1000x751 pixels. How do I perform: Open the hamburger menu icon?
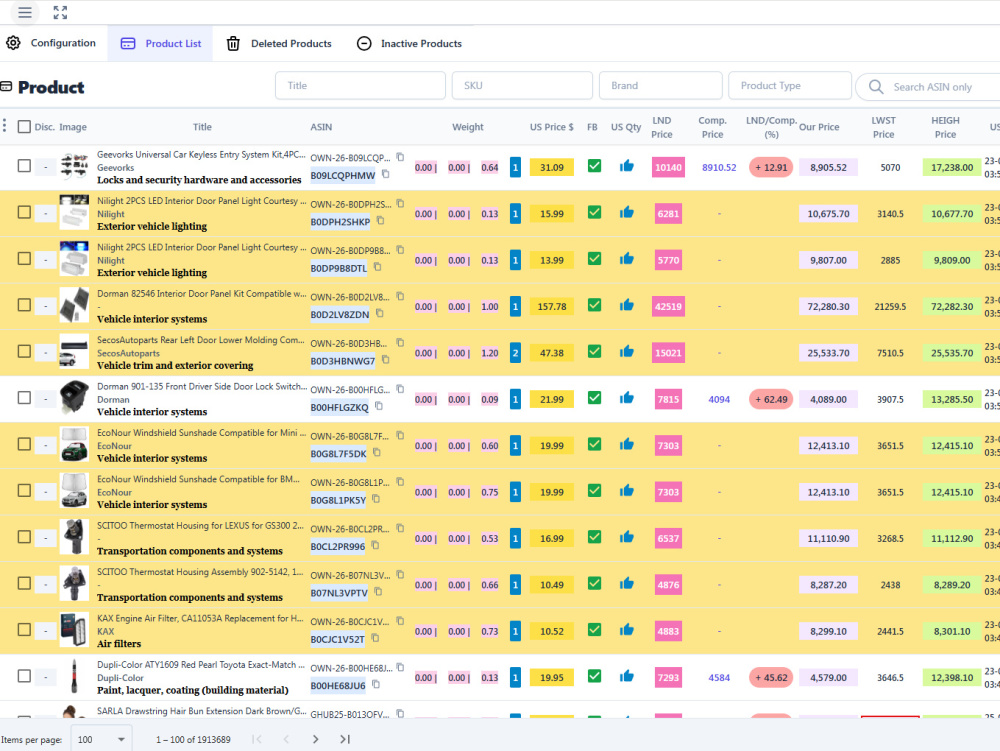[x=25, y=12]
